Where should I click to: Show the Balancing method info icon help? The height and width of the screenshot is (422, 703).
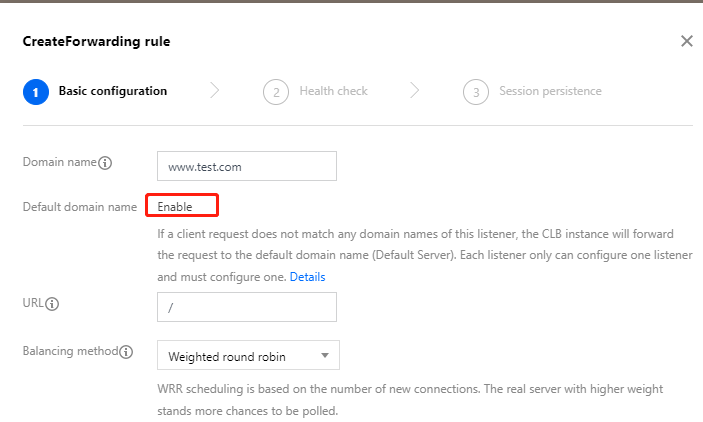(x=126, y=352)
